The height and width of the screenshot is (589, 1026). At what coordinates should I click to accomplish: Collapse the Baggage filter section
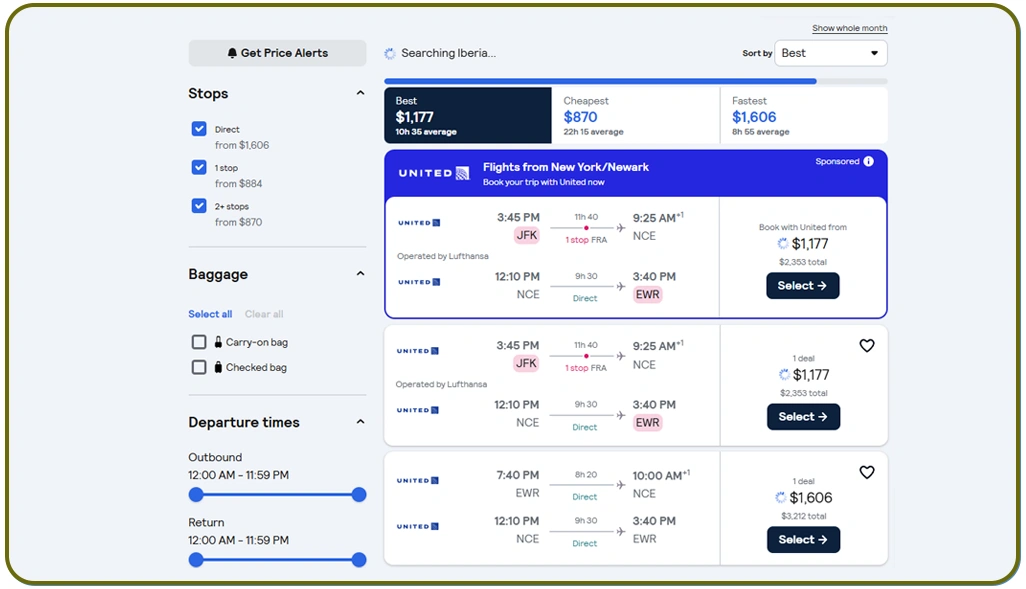[x=360, y=275]
